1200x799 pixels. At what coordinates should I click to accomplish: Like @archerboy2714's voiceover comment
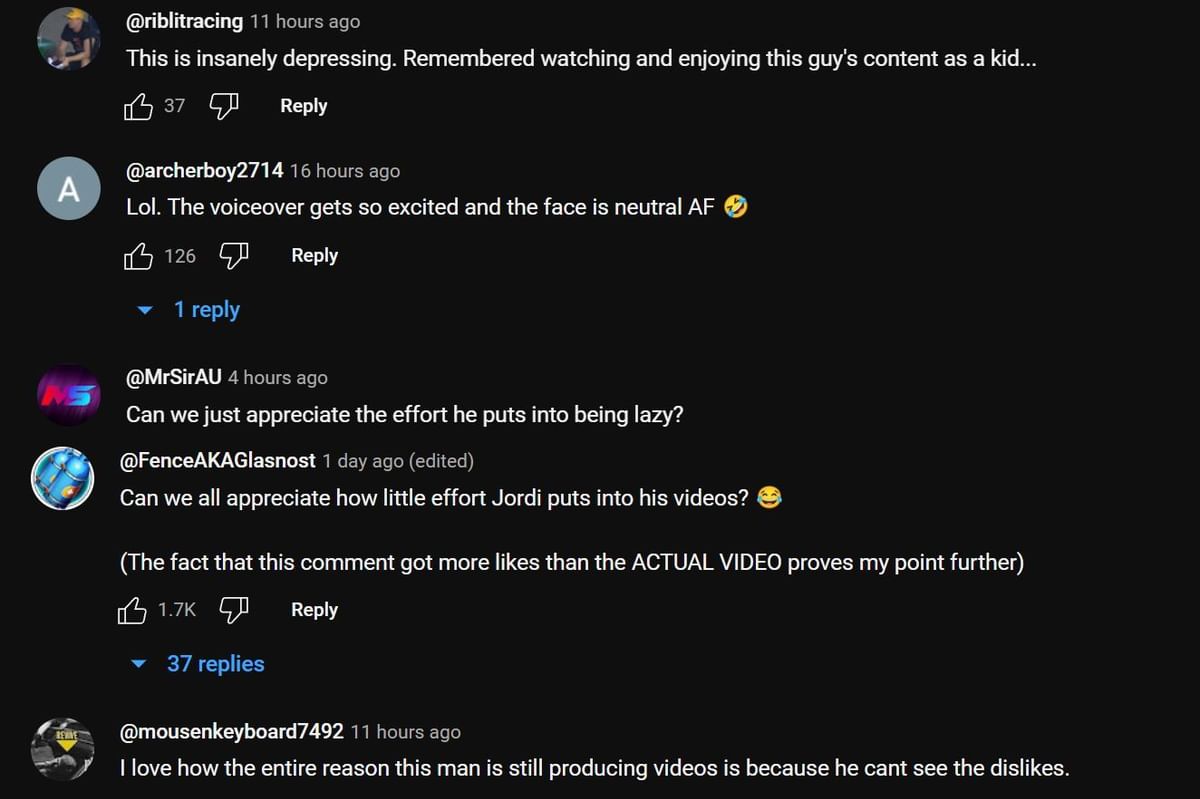tap(138, 256)
